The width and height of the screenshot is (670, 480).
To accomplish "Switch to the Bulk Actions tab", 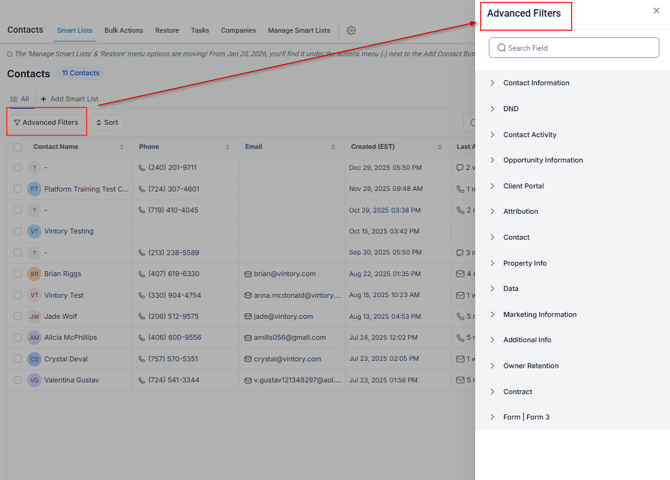I will 123,31.
